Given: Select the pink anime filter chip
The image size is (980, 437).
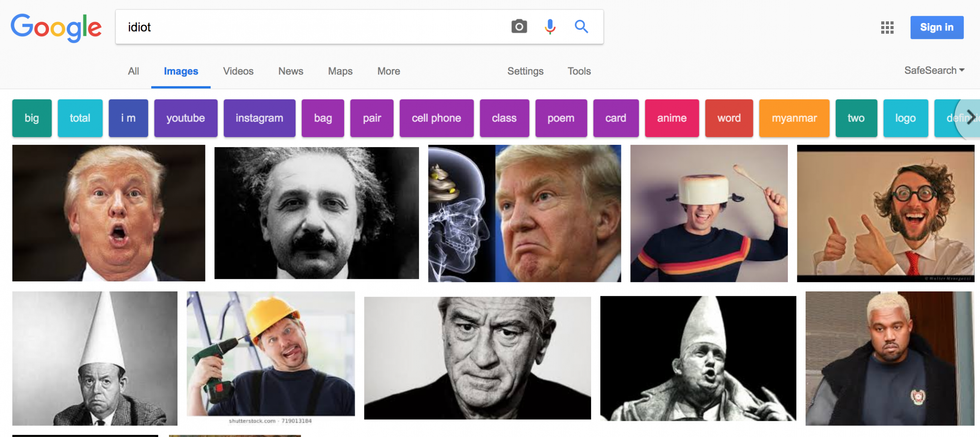Looking at the screenshot, I should (x=672, y=118).
